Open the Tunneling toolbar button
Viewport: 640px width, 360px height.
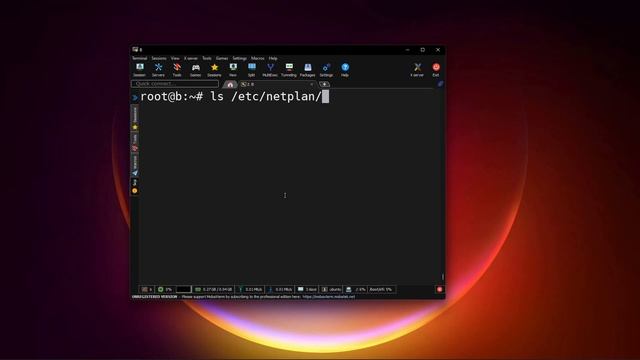point(289,70)
